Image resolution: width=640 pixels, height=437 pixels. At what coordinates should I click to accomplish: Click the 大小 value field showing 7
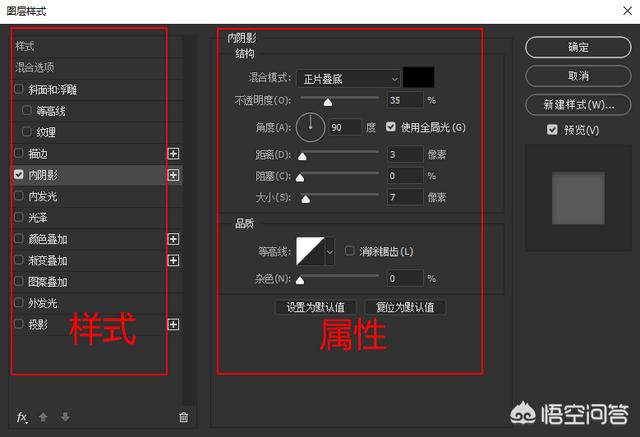(x=405, y=197)
